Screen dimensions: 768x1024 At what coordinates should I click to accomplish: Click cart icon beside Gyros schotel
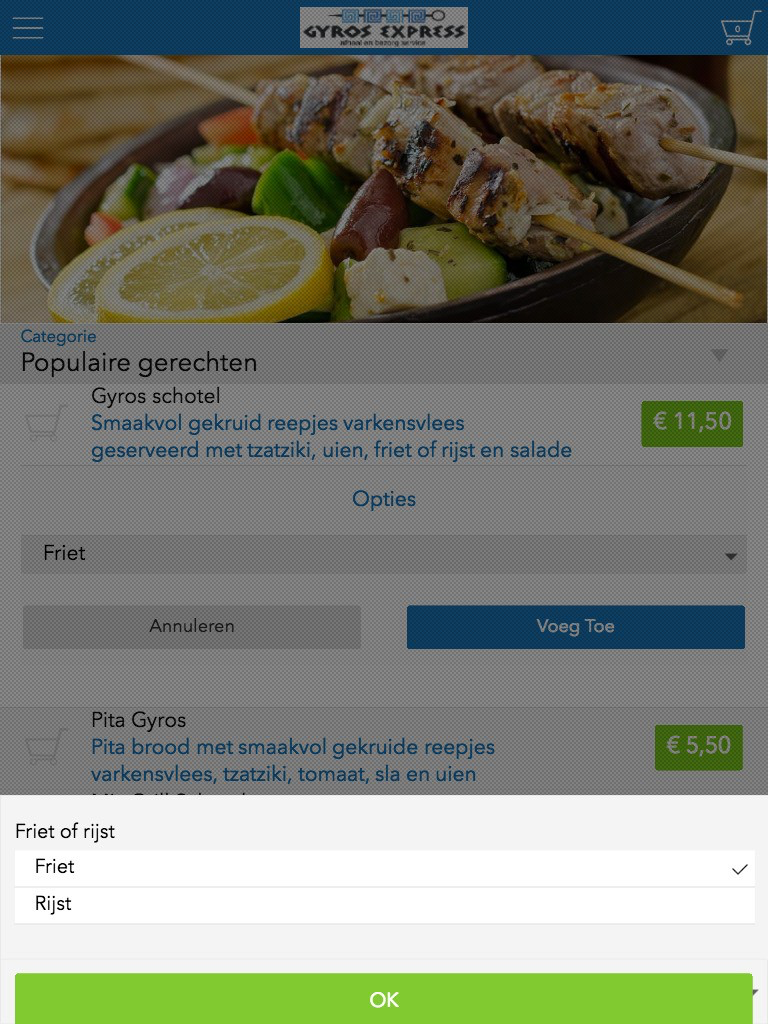46,423
